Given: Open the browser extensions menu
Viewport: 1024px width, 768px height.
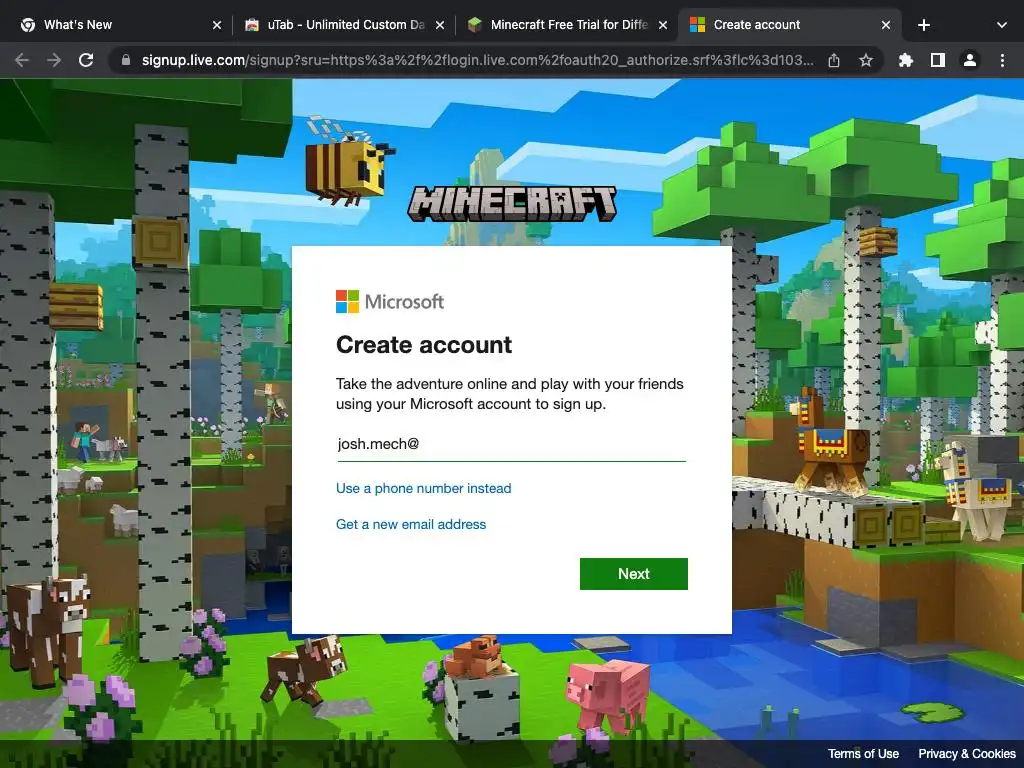Looking at the screenshot, I should [906, 61].
